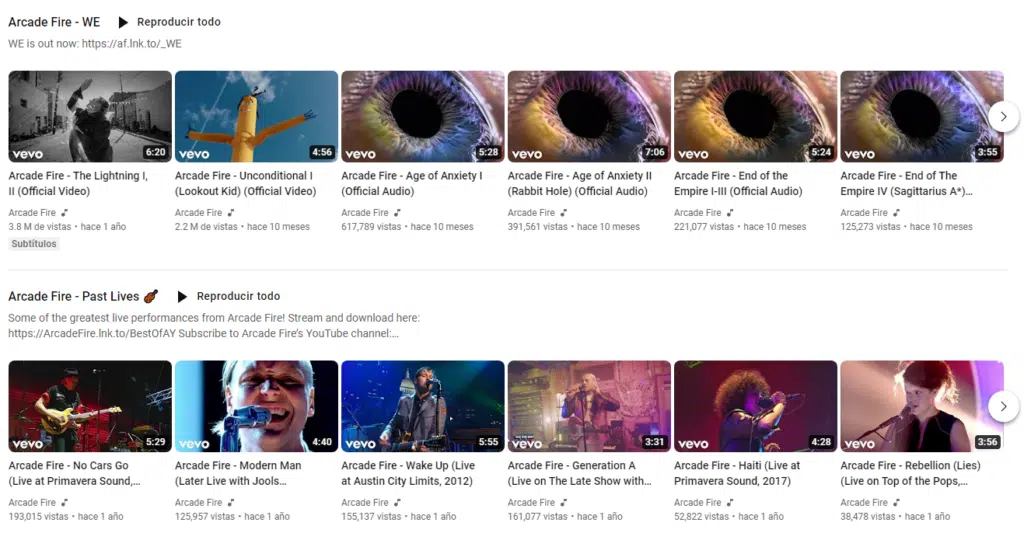Click Arcade Fire channel under Age of Anxiety I

[365, 213]
